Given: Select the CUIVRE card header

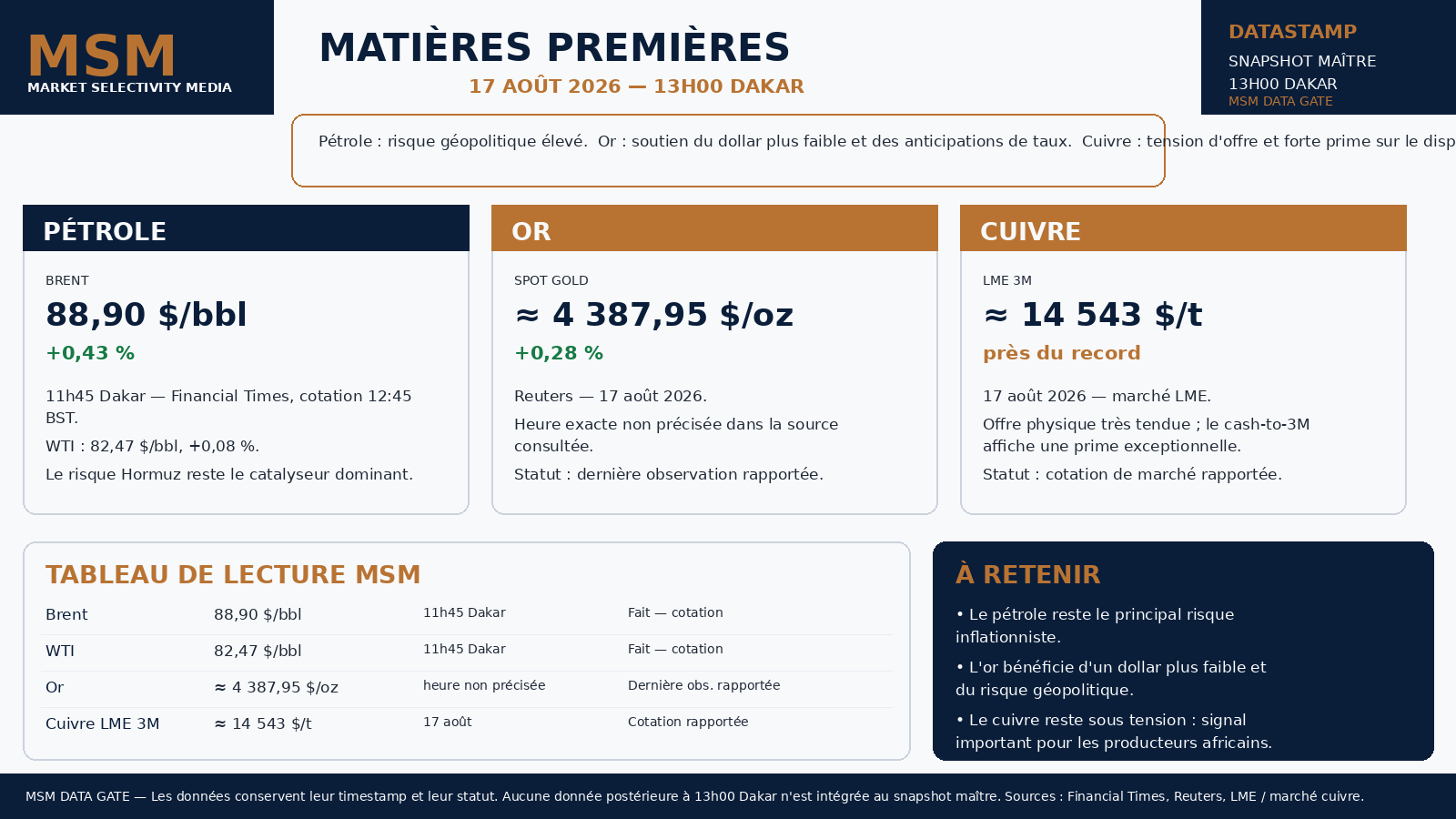Looking at the screenshot, I should pos(1183,228).
